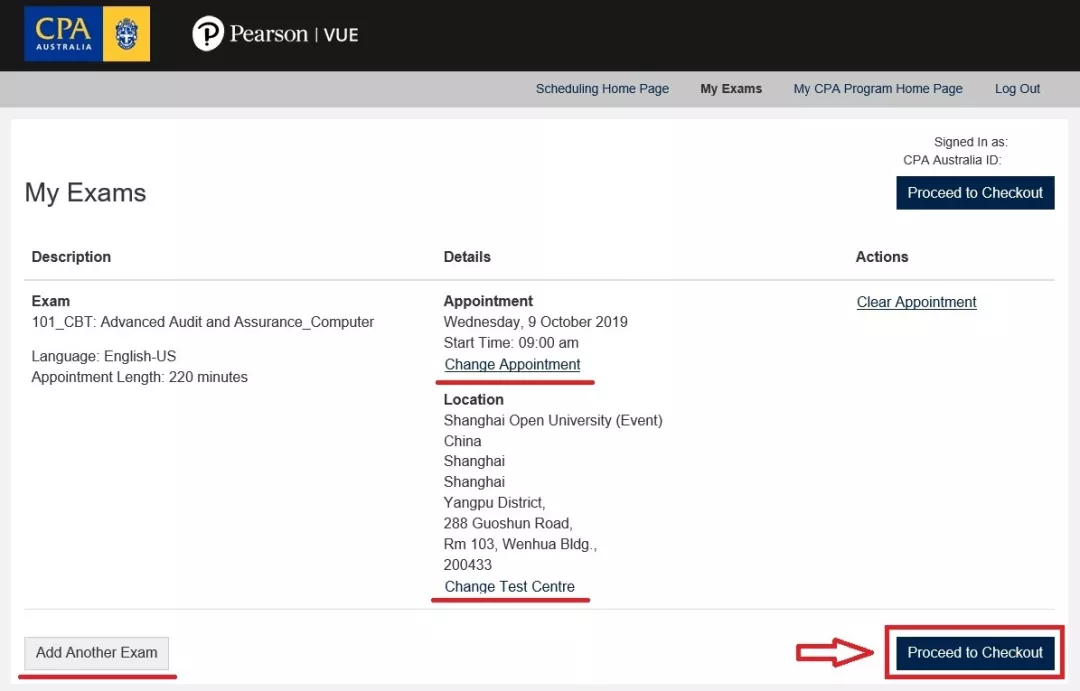This screenshot has width=1080, height=691.
Task: Click the Pearson circular P icon
Action: click(x=207, y=34)
